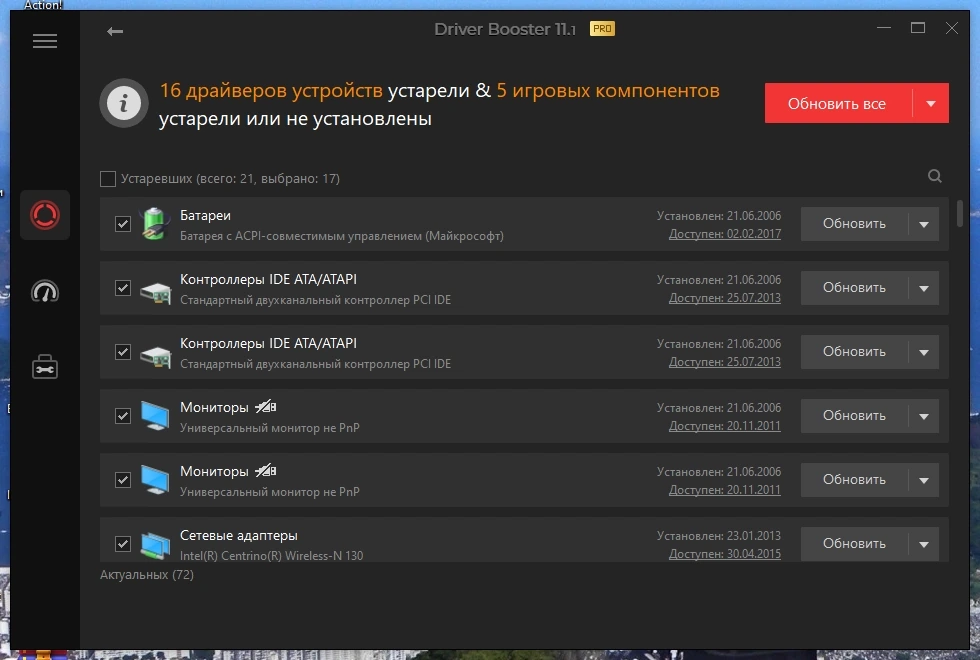Viewport: 980px width, 660px height.
Task: Open the first Мониторы row dropdown arrow
Action: [x=924, y=416]
